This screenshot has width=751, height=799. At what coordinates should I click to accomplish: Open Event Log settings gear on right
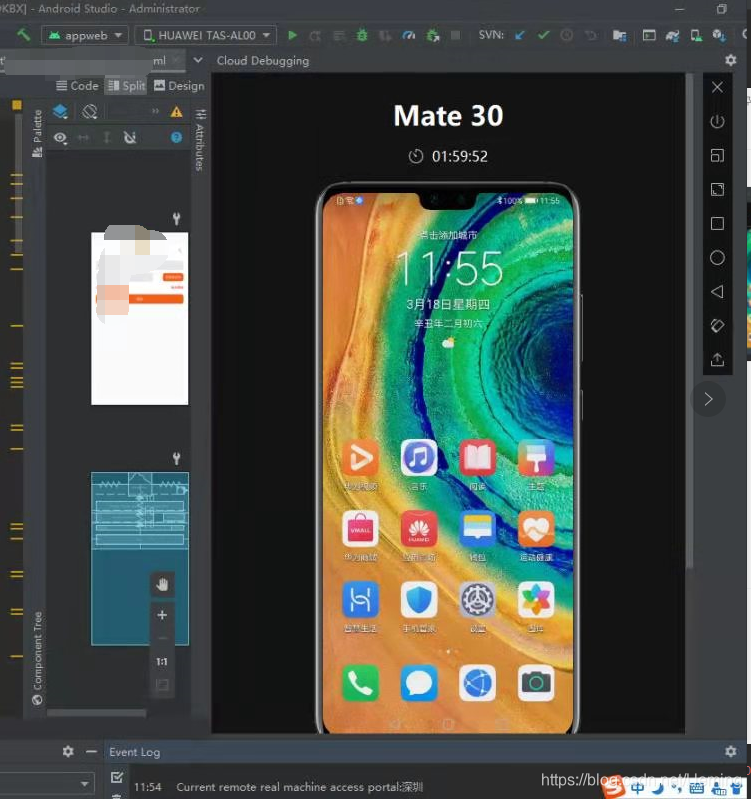click(x=731, y=752)
